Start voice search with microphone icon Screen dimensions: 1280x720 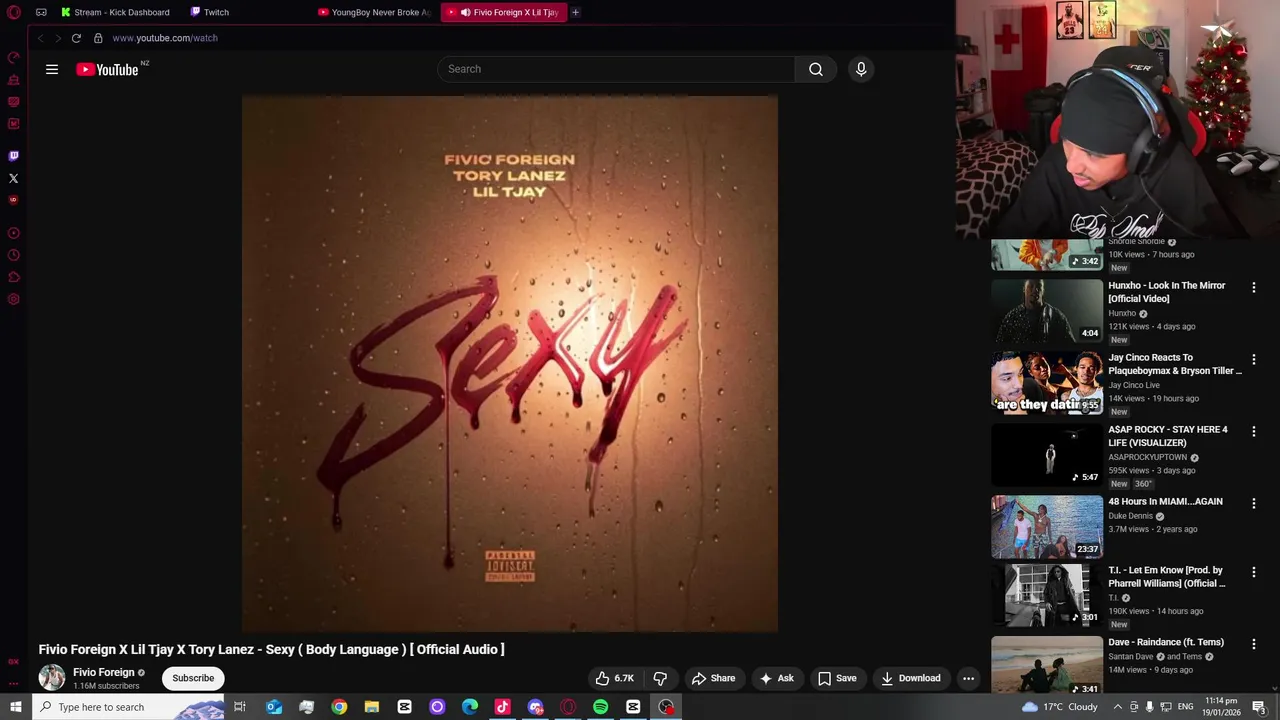(861, 69)
